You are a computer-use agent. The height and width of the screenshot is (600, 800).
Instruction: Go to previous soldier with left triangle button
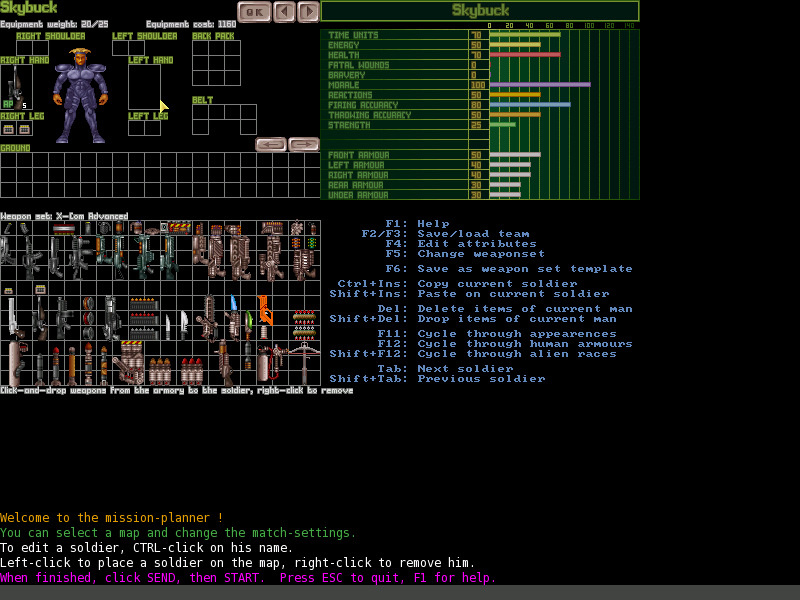point(284,12)
